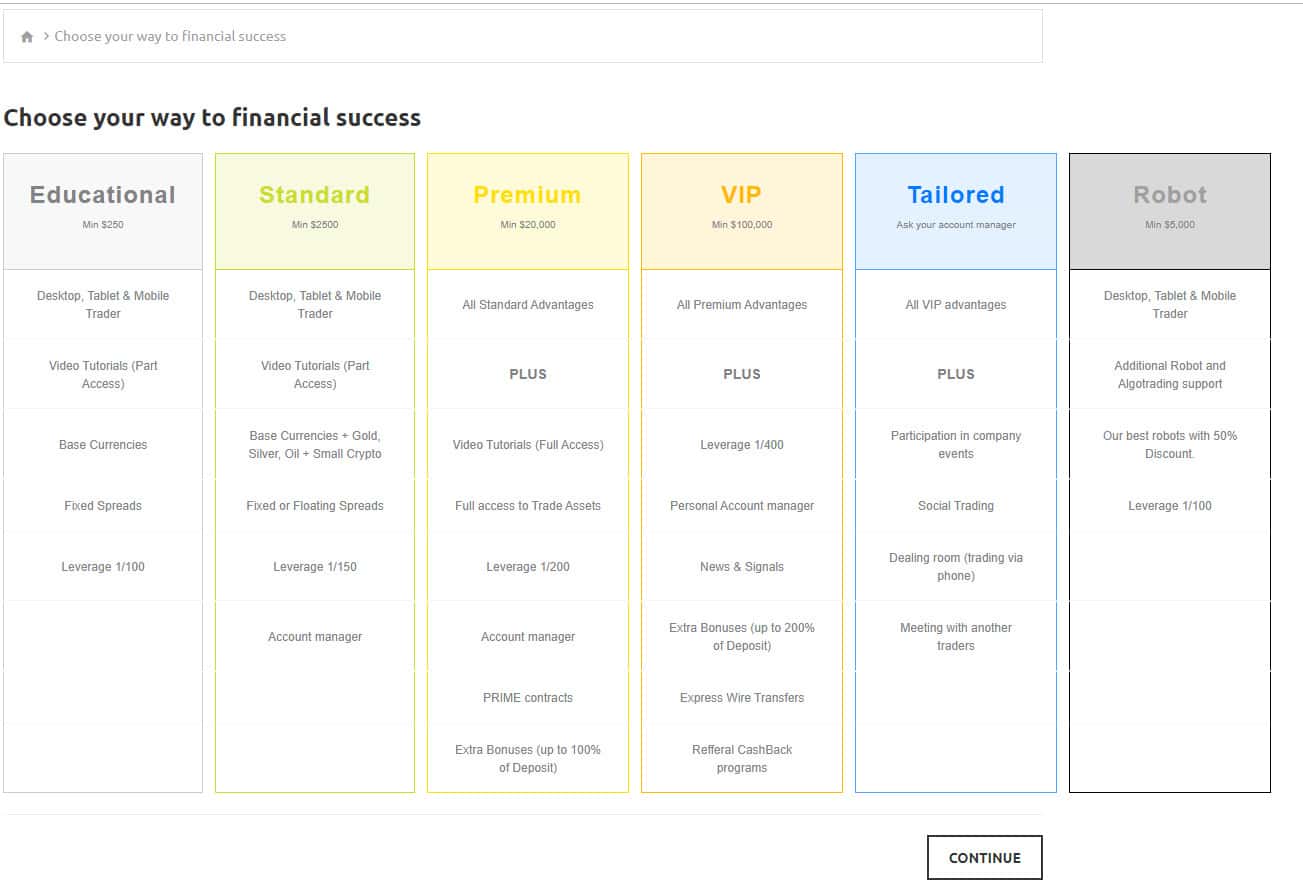1303x885 pixels.
Task: Click 'Dealing room (trading via phone)' feature
Action: [x=956, y=567]
